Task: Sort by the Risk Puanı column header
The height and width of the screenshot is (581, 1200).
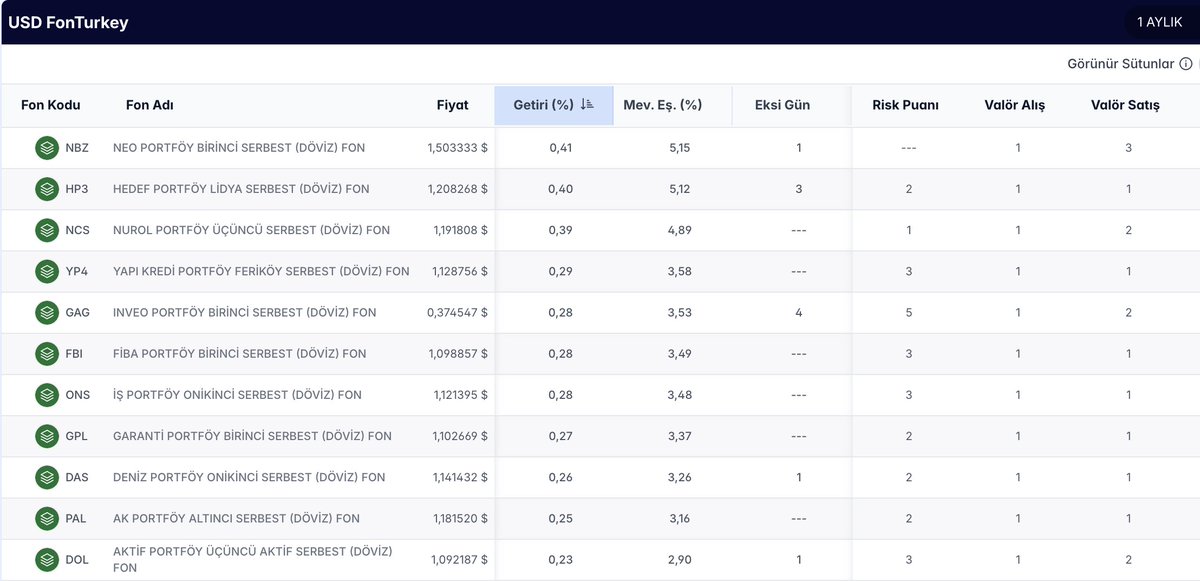Action: pyautogui.click(x=906, y=105)
